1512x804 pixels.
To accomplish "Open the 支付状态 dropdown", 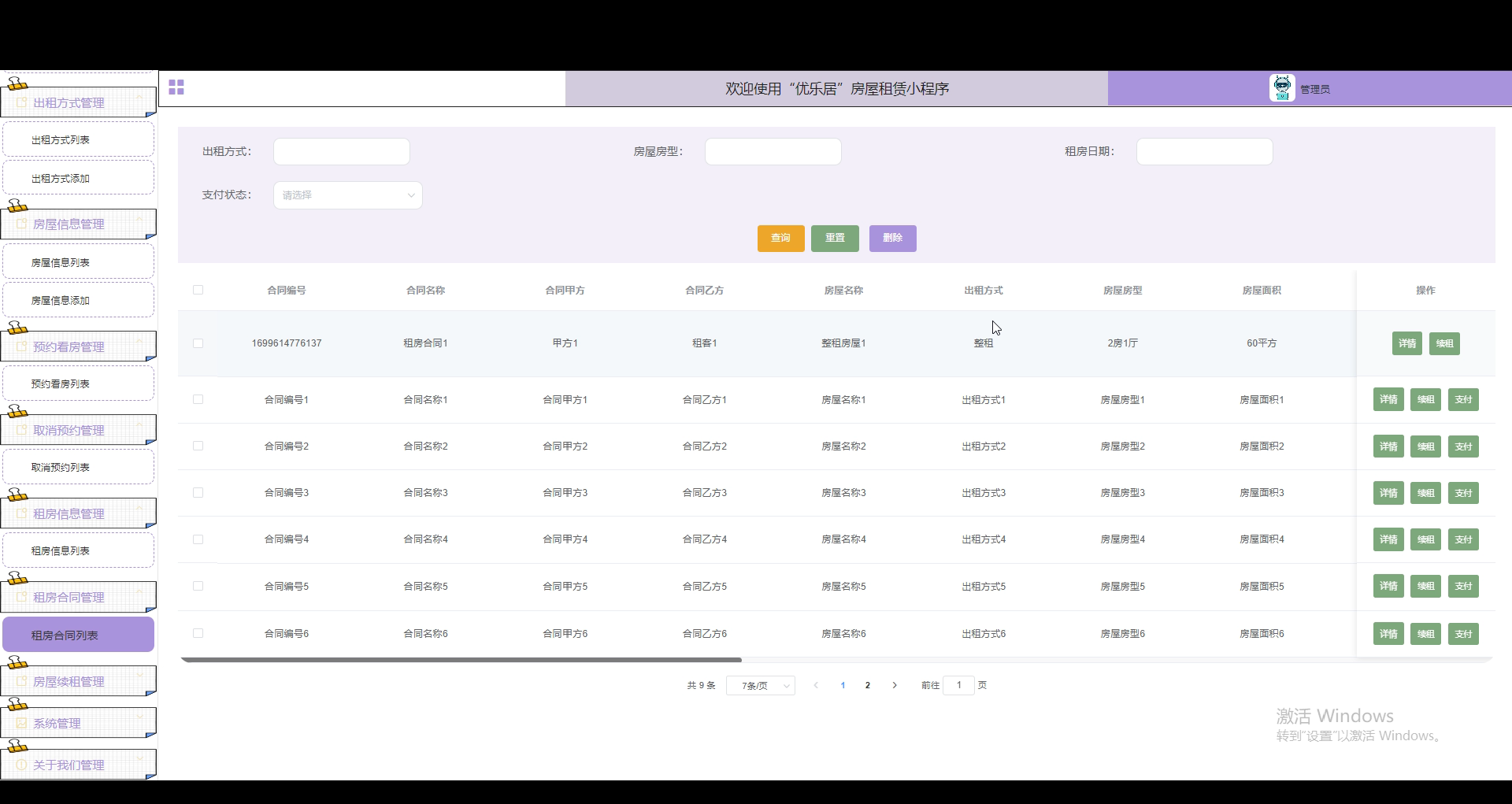I will [x=348, y=195].
